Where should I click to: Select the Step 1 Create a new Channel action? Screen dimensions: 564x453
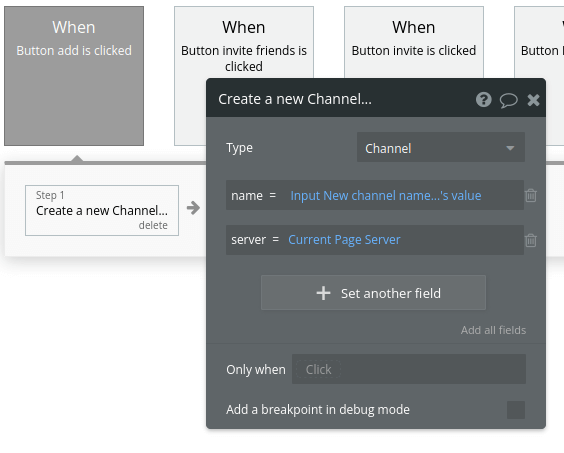tap(102, 210)
